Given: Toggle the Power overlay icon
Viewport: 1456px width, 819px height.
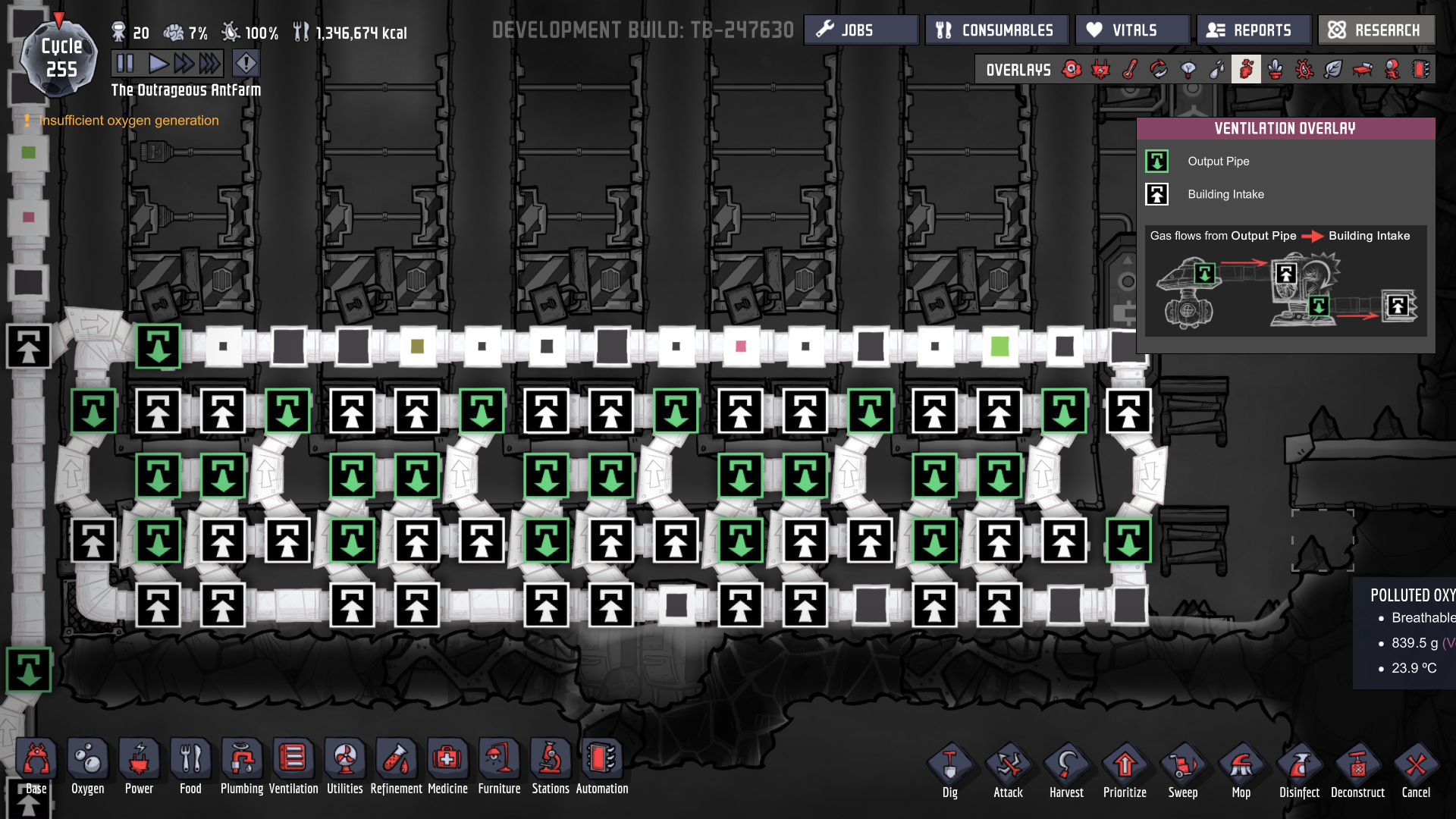Looking at the screenshot, I should pyautogui.click(x=1100, y=70).
